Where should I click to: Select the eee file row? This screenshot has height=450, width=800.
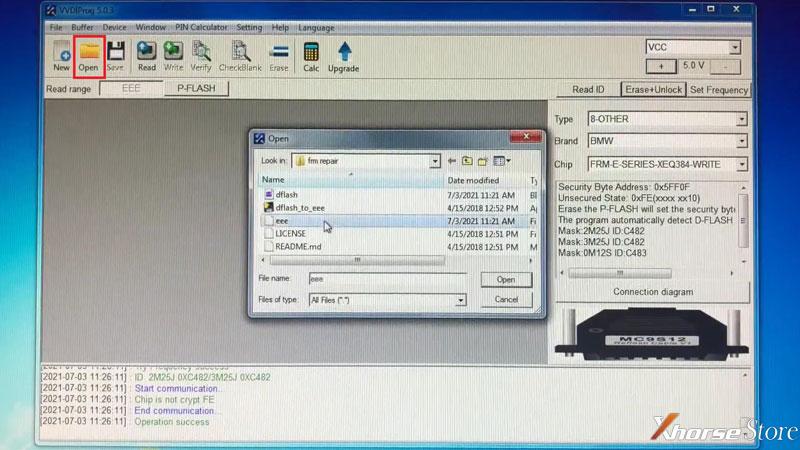tap(398, 221)
